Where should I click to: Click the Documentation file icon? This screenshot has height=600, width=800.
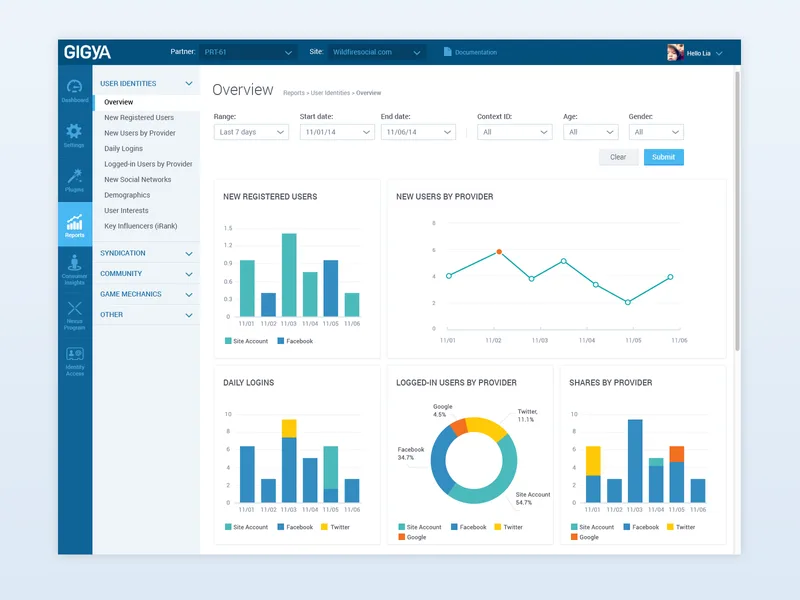(x=447, y=52)
